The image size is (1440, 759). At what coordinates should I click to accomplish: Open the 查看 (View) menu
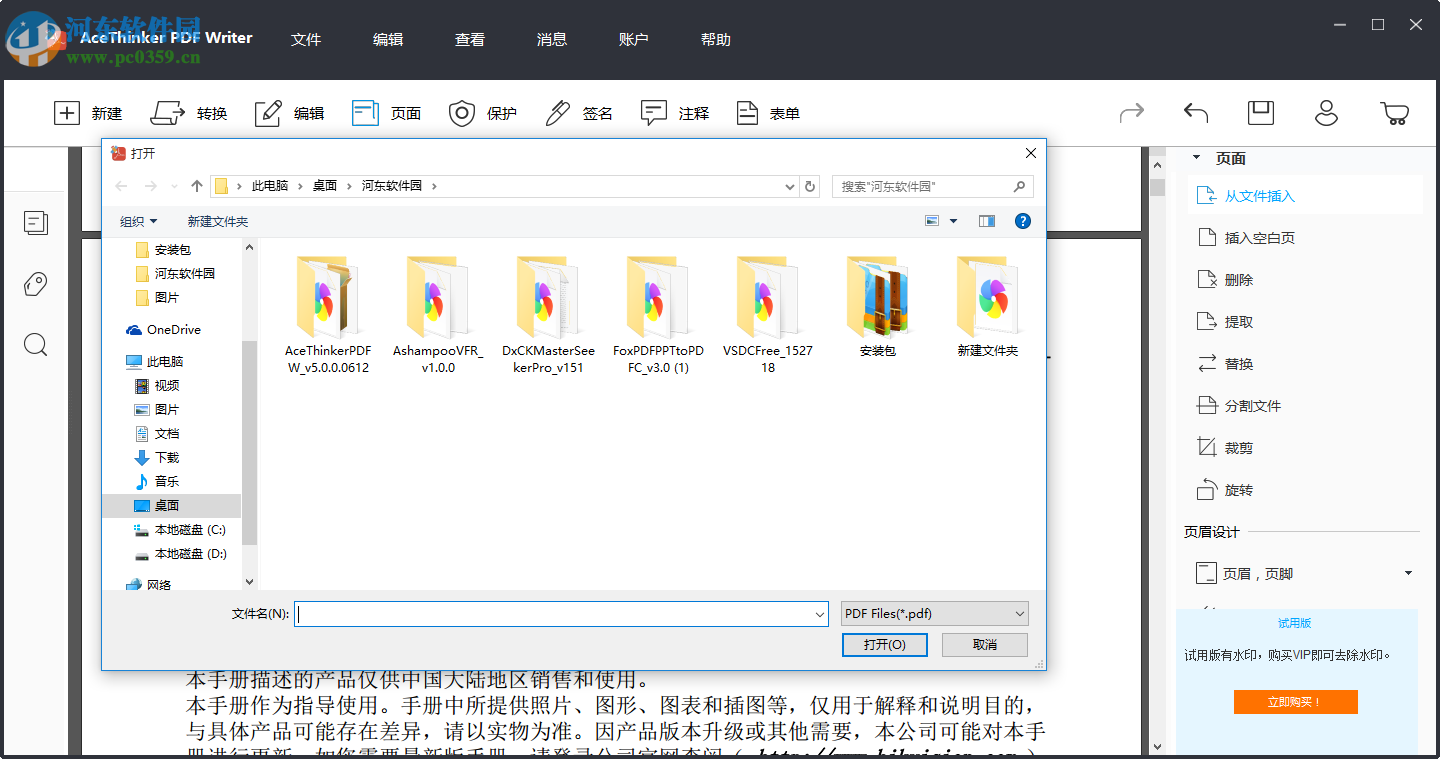point(469,39)
